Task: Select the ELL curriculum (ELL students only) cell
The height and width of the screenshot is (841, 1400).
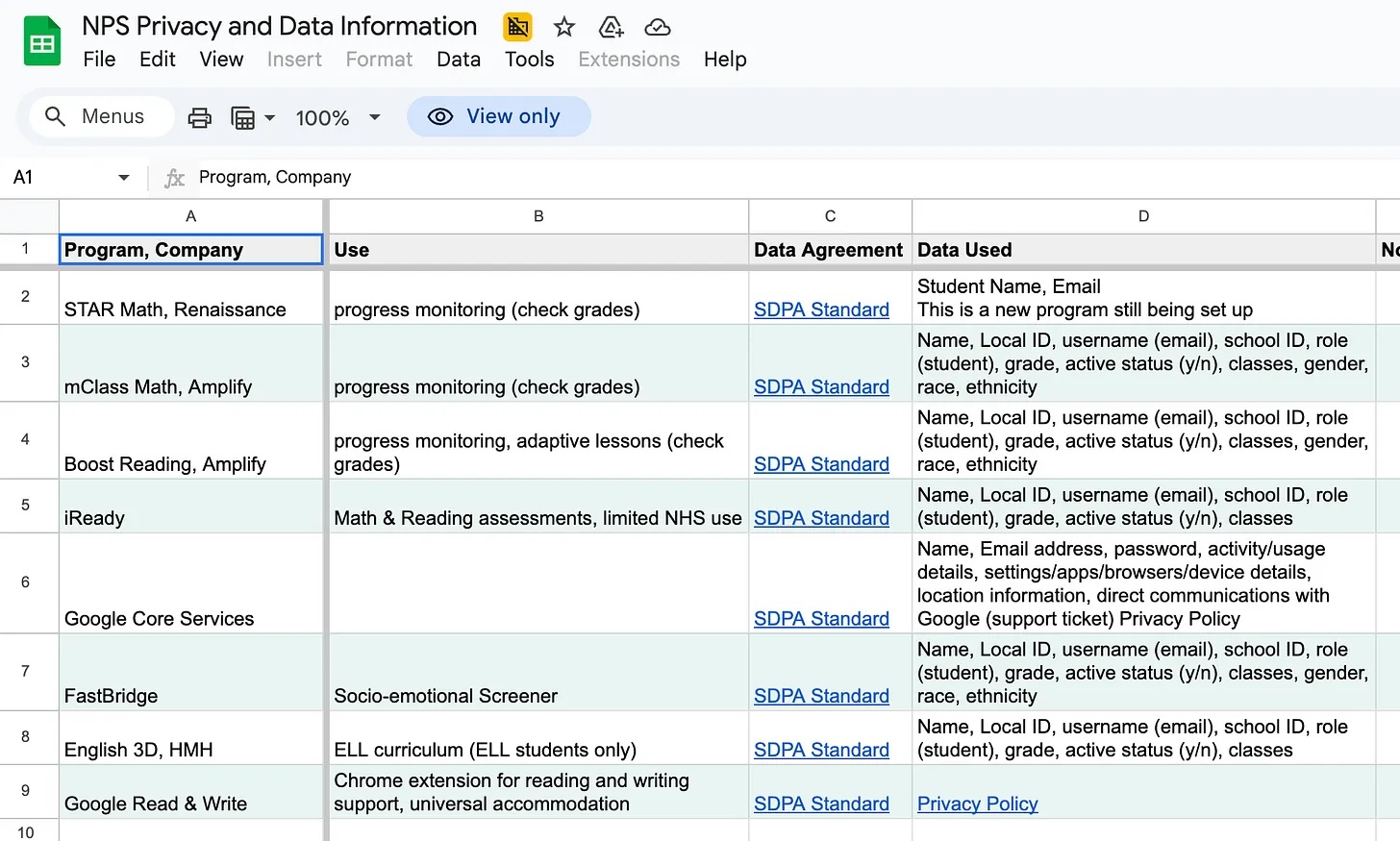Action: coord(538,738)
